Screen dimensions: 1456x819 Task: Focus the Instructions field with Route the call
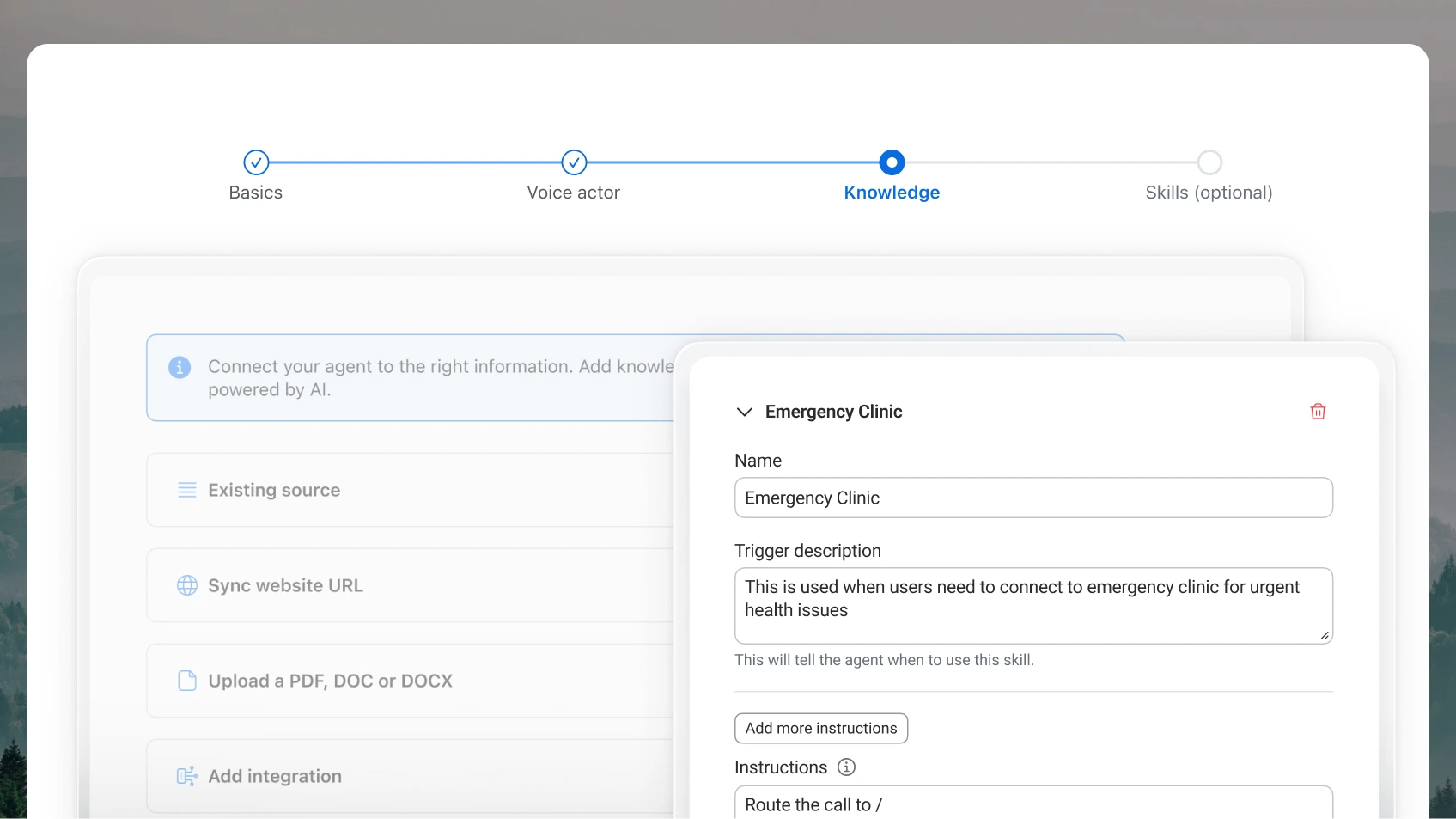[1033, 803]
